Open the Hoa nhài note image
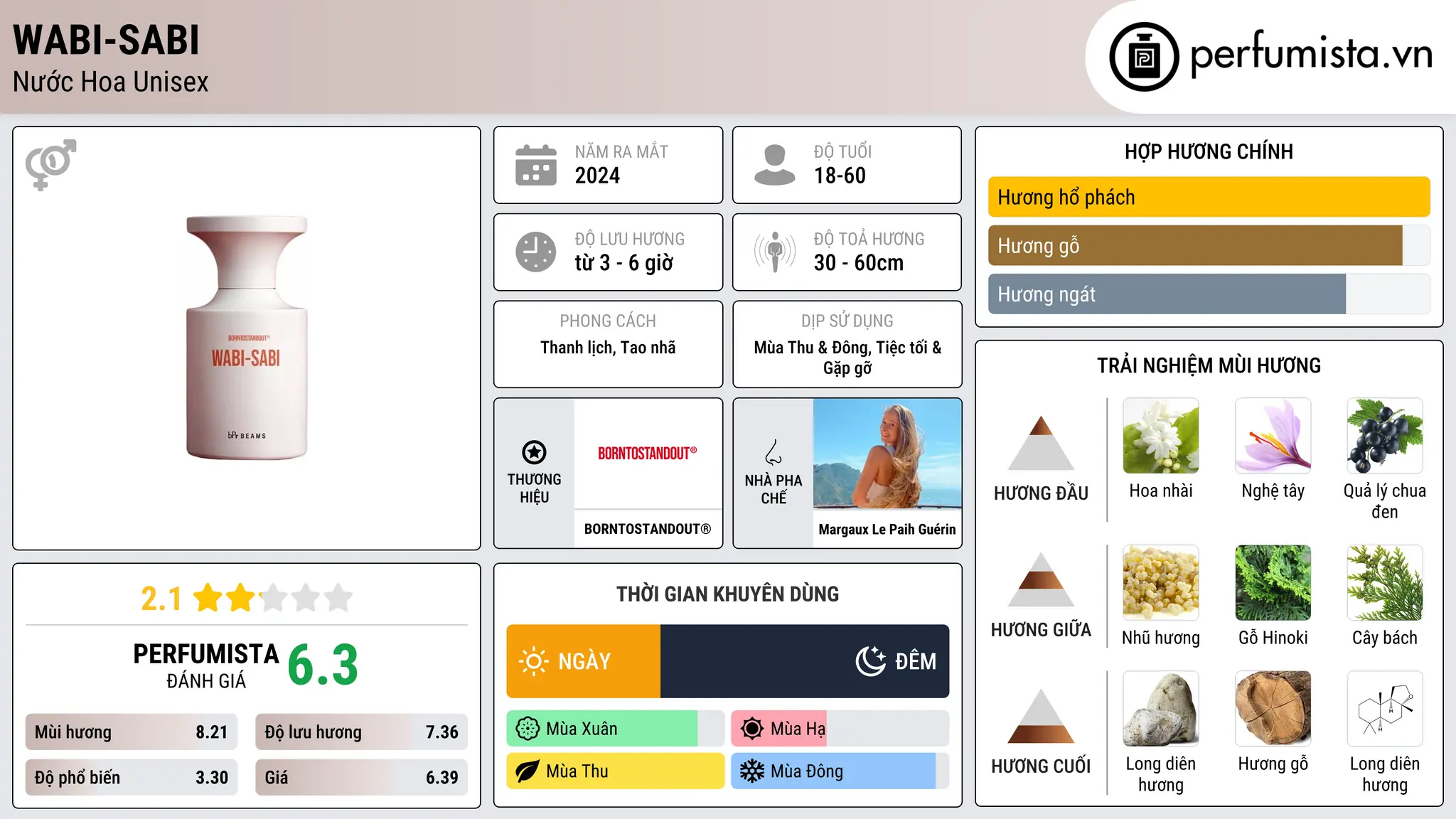 (1161, 436)
